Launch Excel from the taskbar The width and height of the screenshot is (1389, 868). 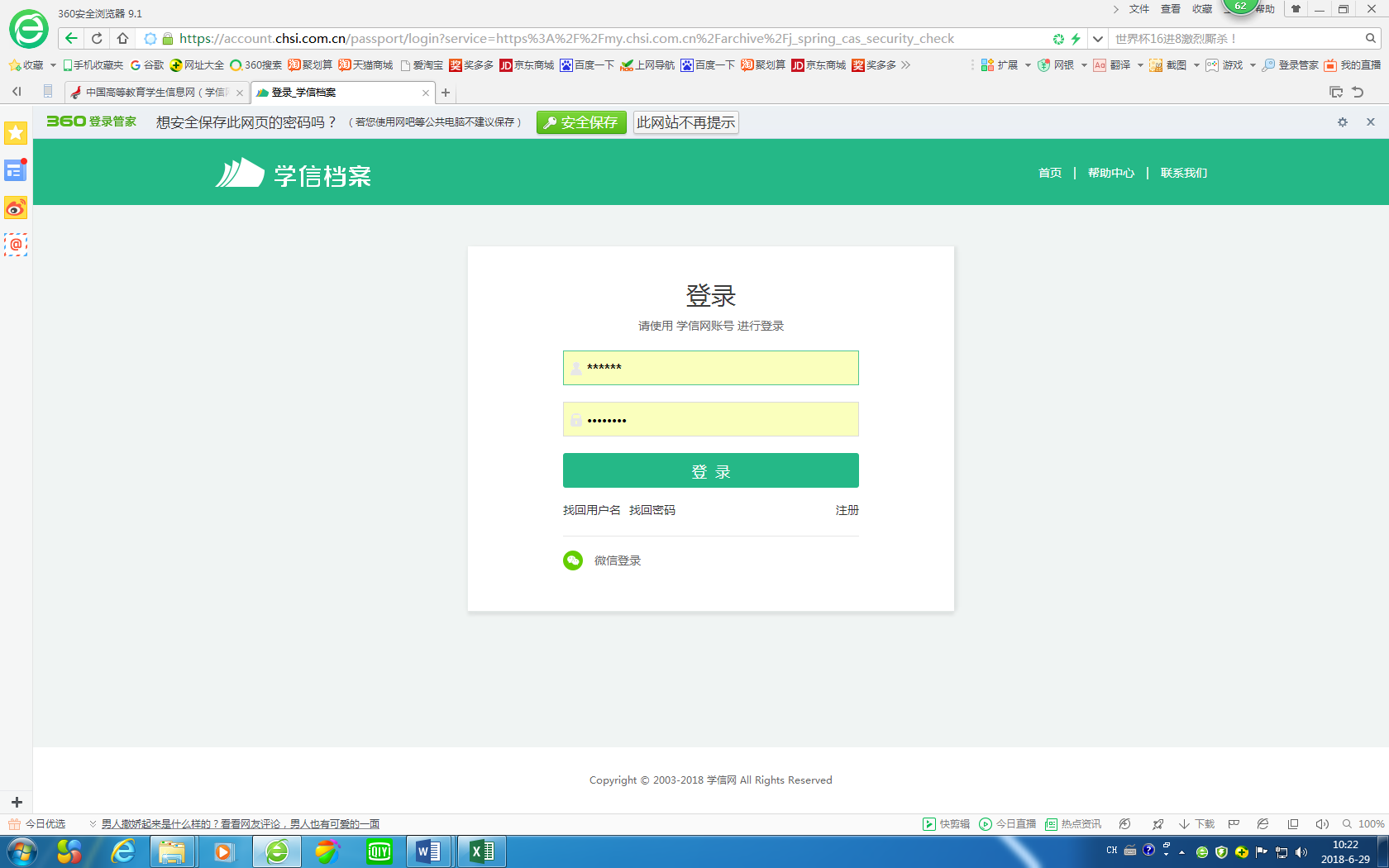(x=481, y=851)
